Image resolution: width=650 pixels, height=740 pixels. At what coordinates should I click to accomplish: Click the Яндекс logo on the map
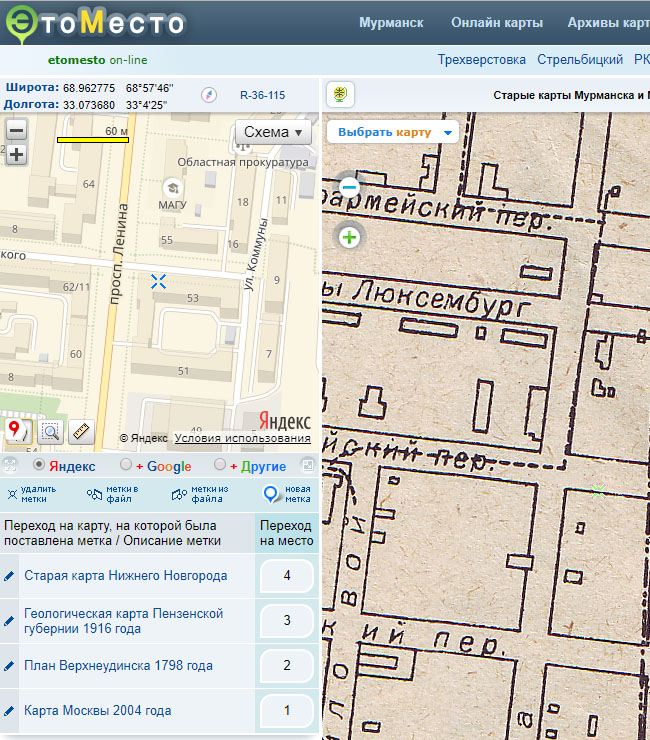pos(285,421)
